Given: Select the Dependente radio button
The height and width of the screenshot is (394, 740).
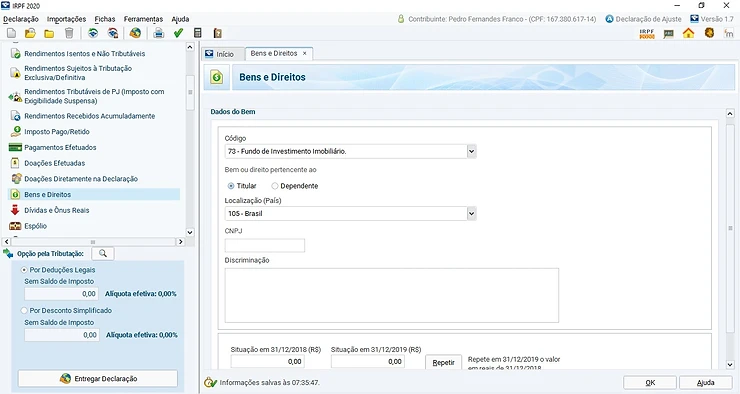Looking at the screenshot, I should 275,186.
